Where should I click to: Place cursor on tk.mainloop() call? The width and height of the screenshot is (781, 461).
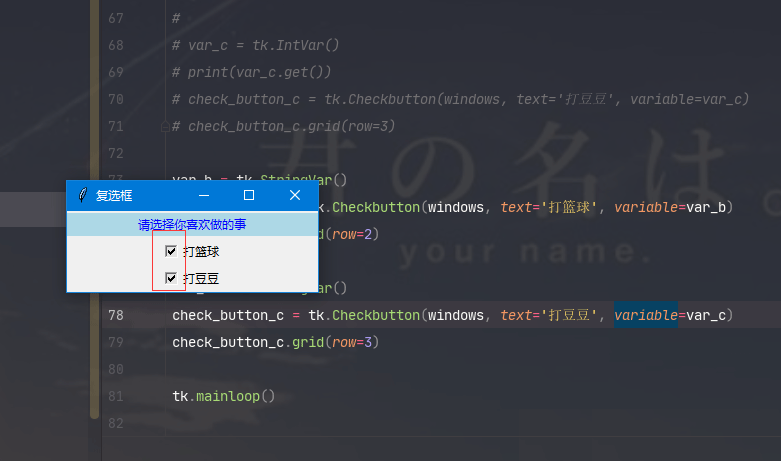tap(222, 396)
